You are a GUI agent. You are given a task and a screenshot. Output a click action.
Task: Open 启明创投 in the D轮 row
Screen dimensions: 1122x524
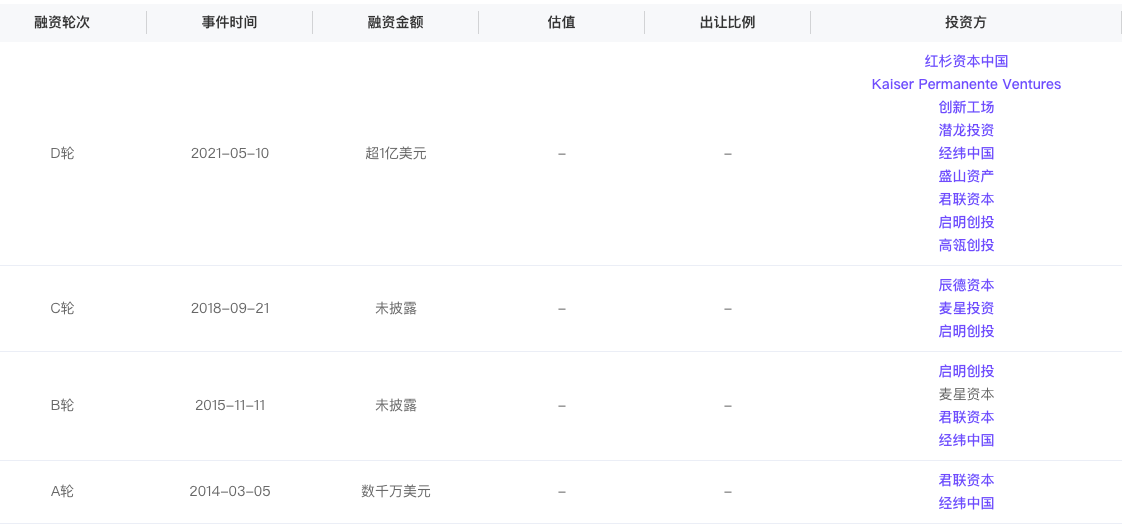click(966, 222)
